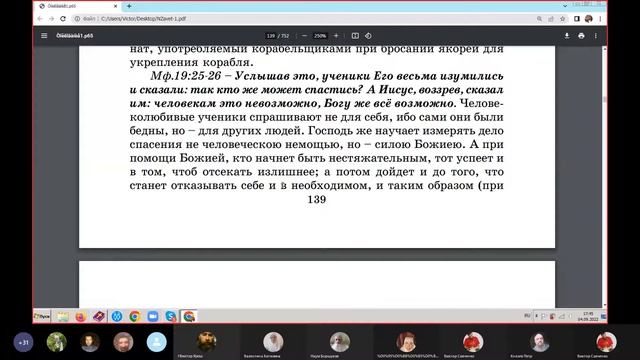Image resolution: width=640 pixels, height=360 pixels.
Task: Open a new browser tab
Action: coord(129,6)
